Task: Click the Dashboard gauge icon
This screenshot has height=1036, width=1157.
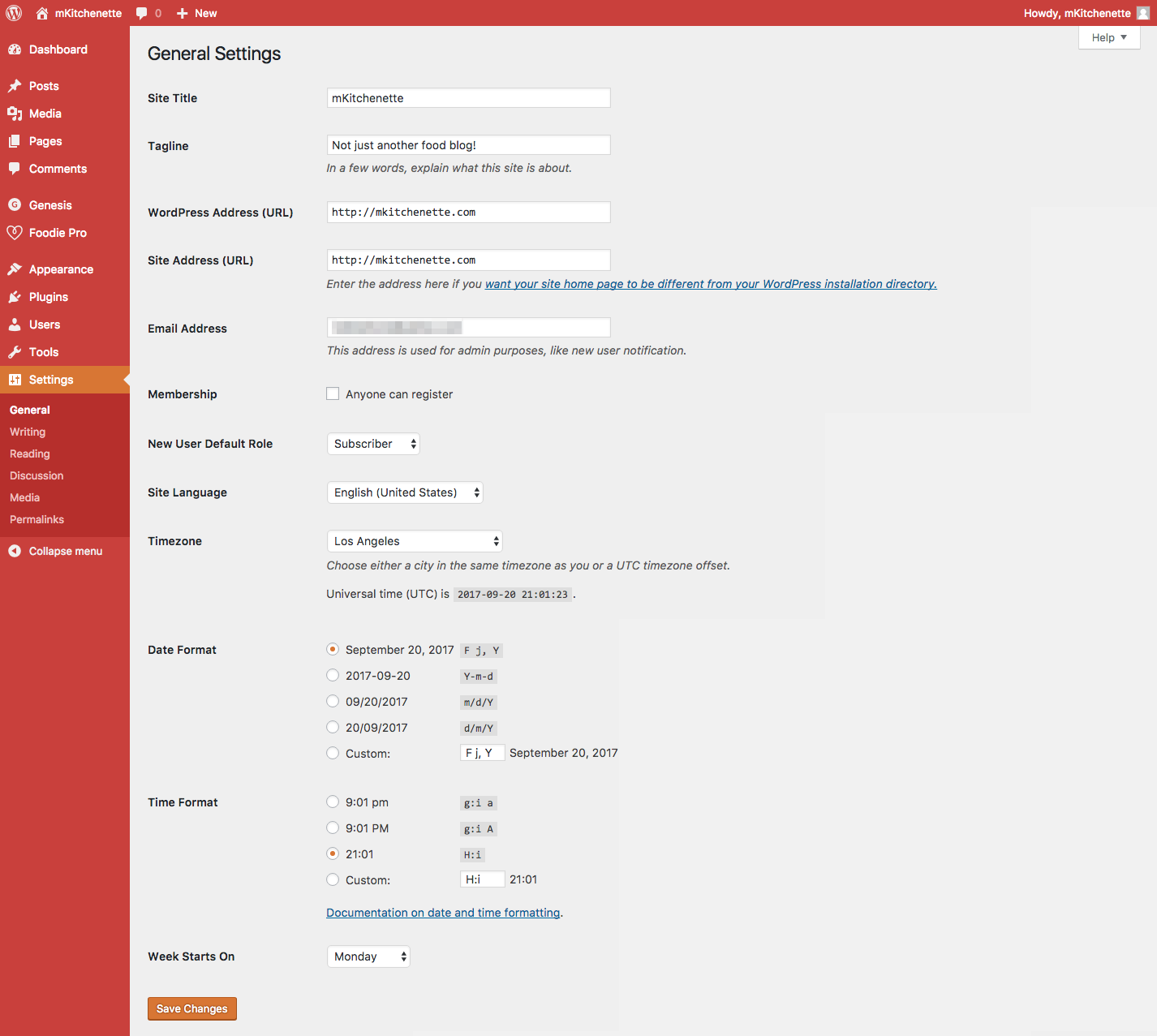Action: tap(15, 49)
